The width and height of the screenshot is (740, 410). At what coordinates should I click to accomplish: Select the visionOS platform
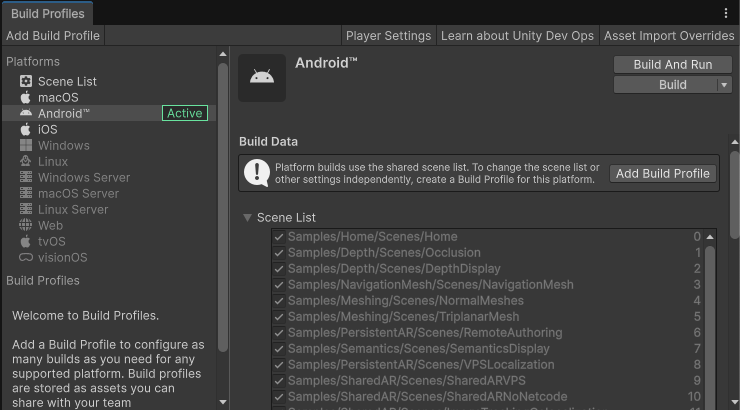[x=109, y=258]
